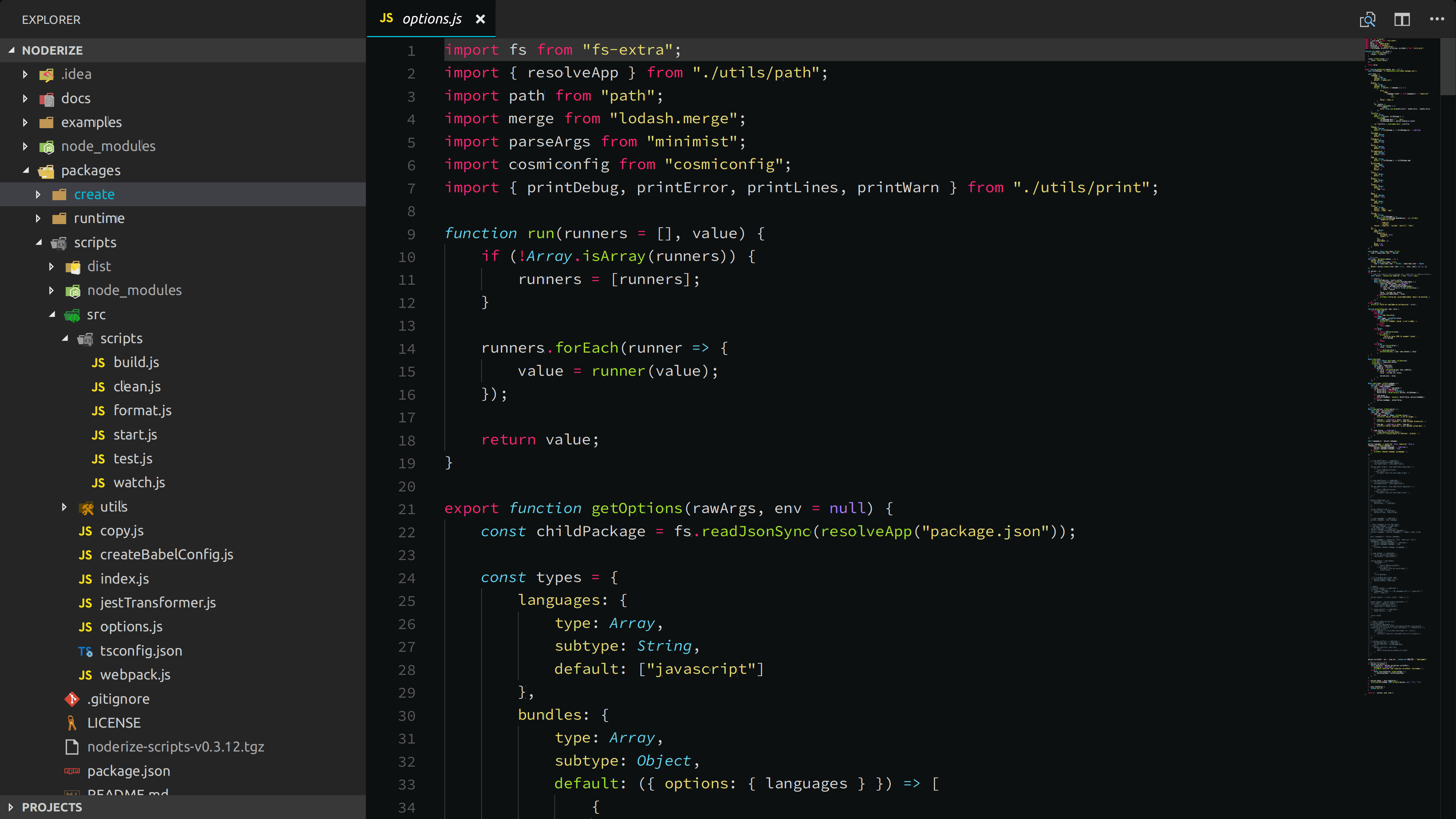Collapse the packages folder
This screenshot has width=1456, height=819.
coord(25,170)
